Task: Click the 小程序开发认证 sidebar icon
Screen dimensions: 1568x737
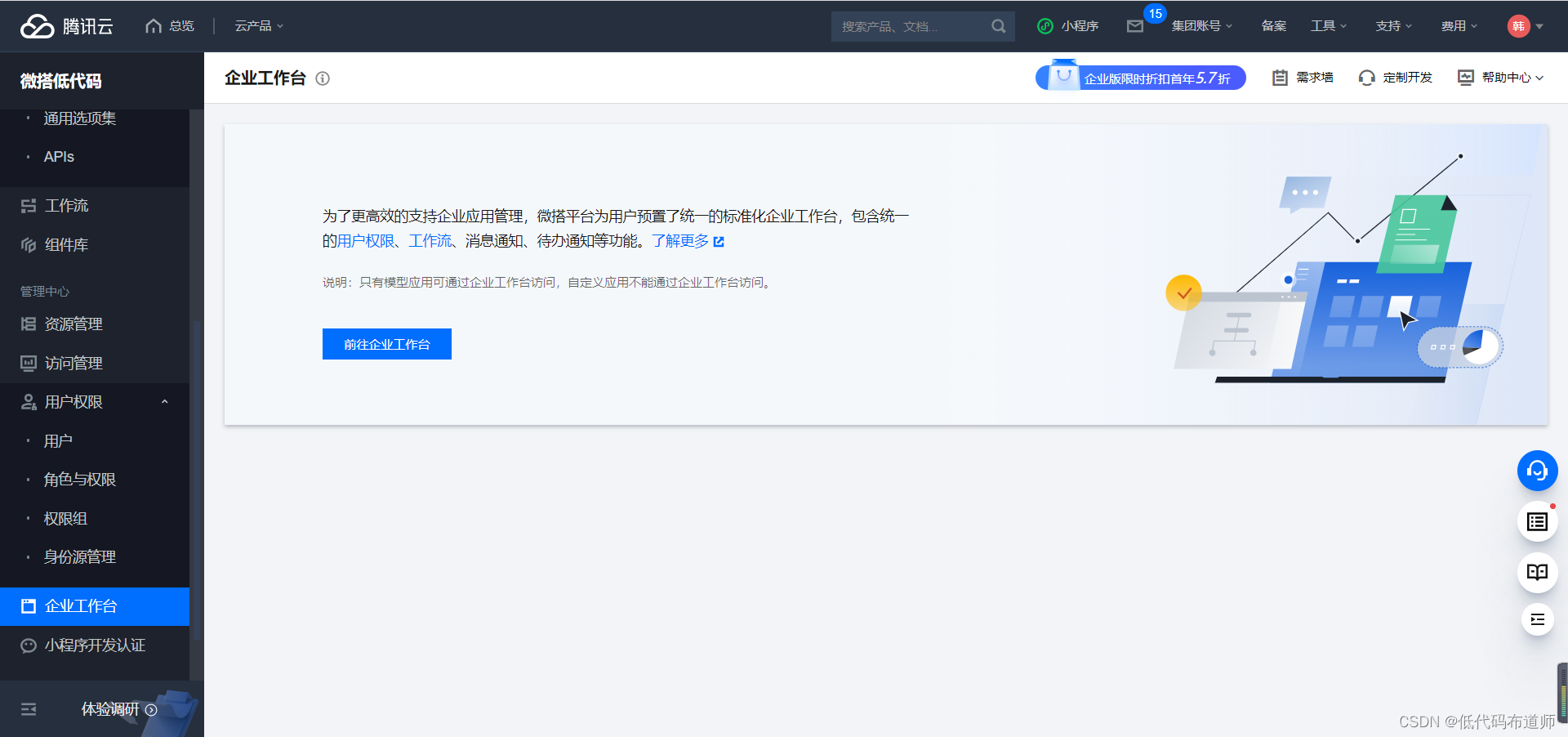Action: click(29, 645)
